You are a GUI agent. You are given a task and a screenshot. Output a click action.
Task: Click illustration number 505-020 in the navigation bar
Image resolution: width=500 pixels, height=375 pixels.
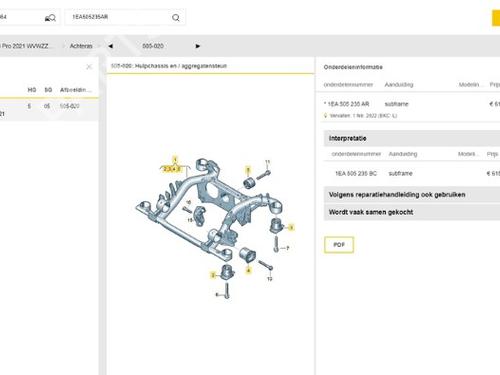153,46
